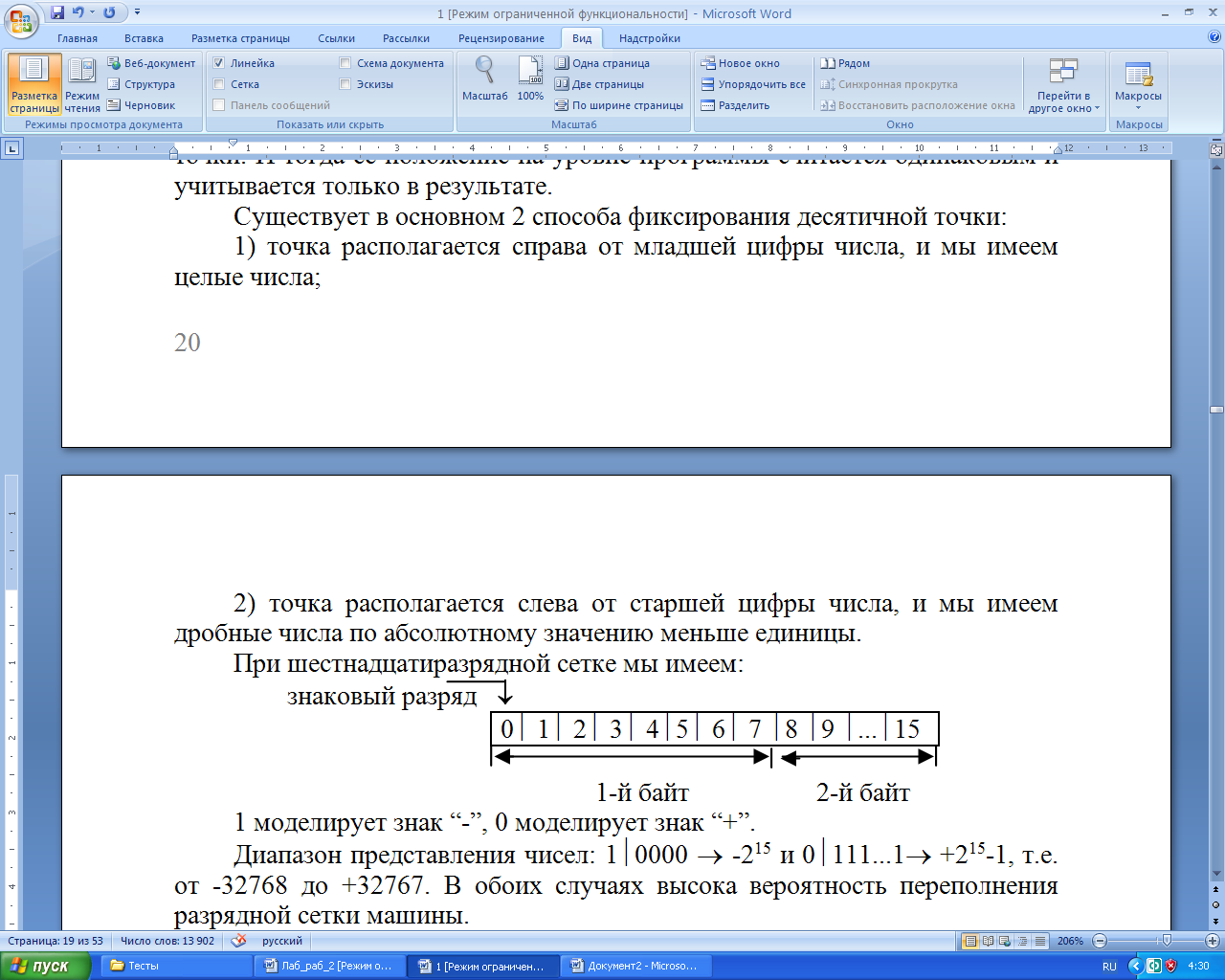This screenshot has width=1225, height=980.
Task: Set zoom to 100%
Action: [x=530, y=78]
